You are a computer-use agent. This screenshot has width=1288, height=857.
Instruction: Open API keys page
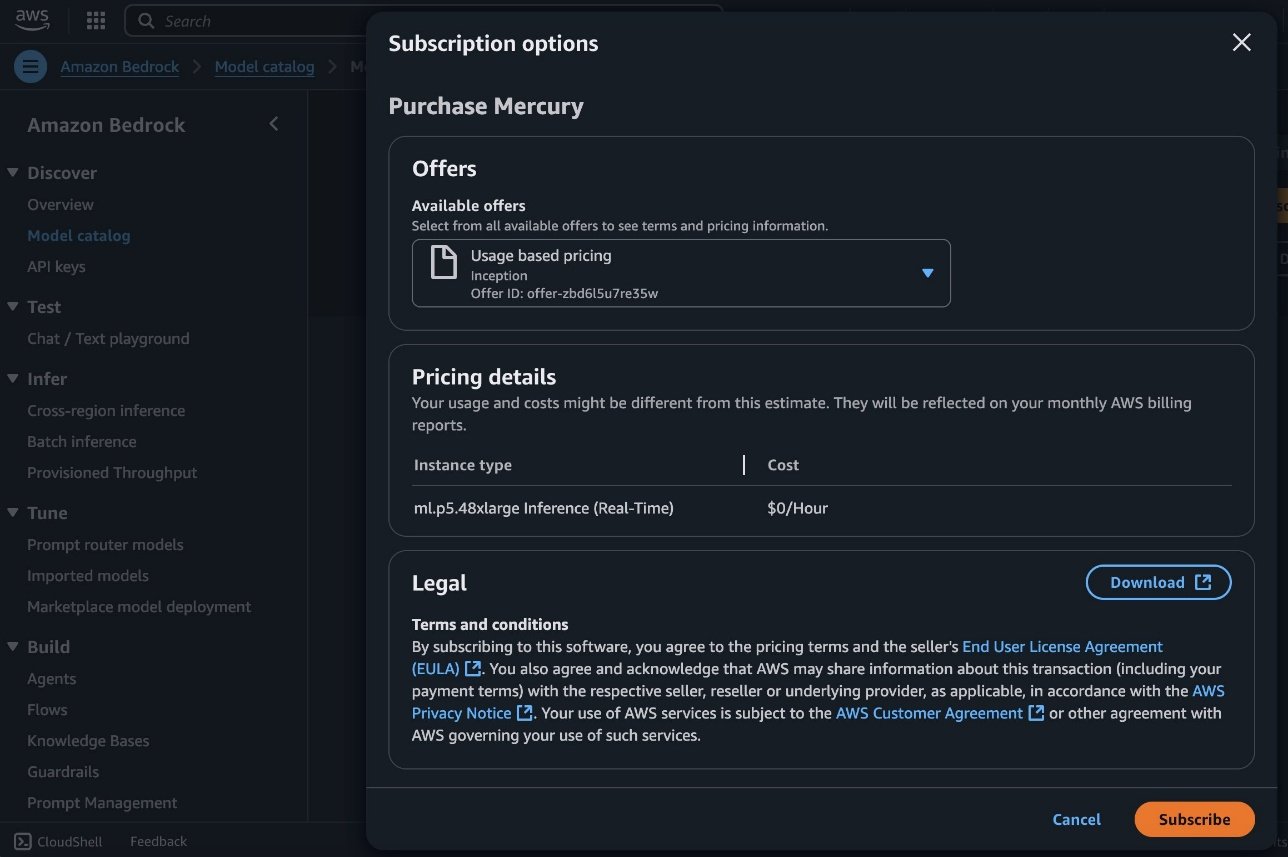pos(56,266)
